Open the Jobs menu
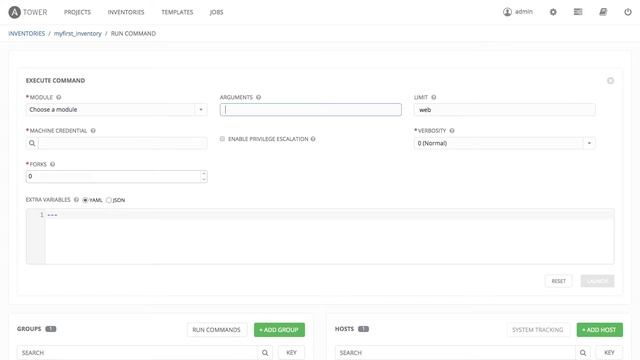The height and width of the screenshot is (360, 640). (x=216, y=12)
